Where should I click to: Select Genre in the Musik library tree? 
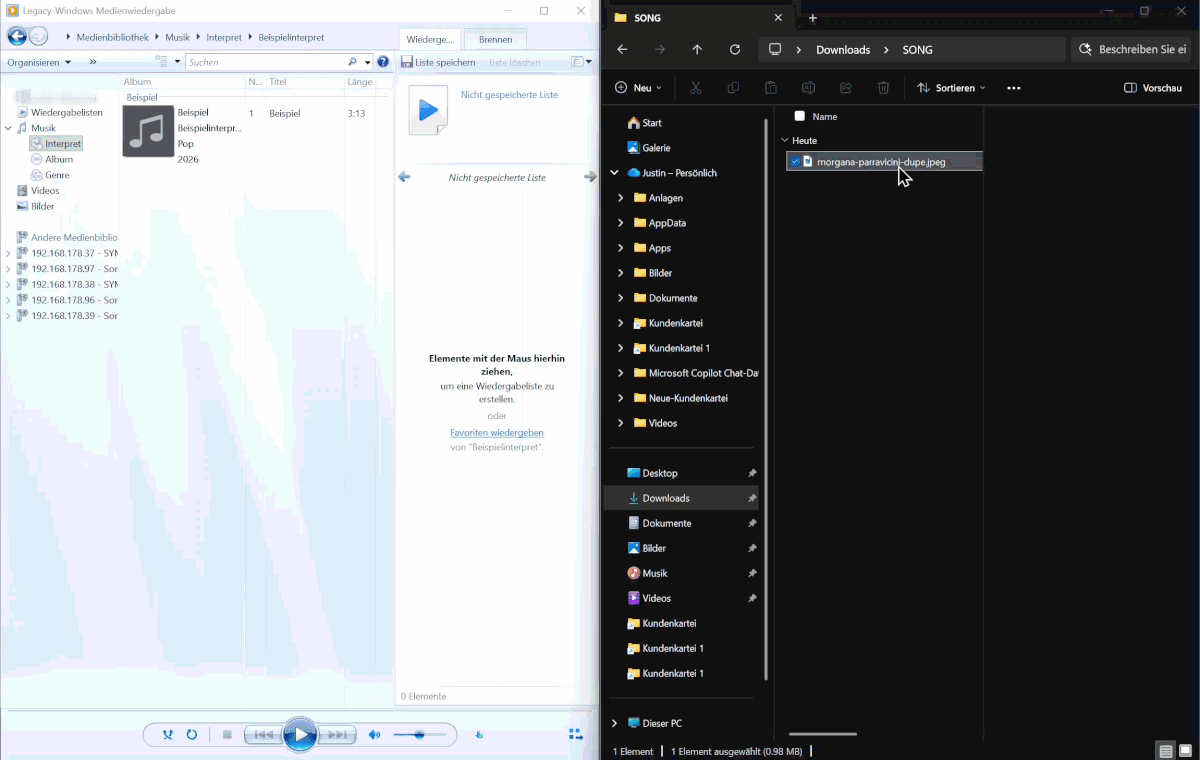tap(57, 175)
